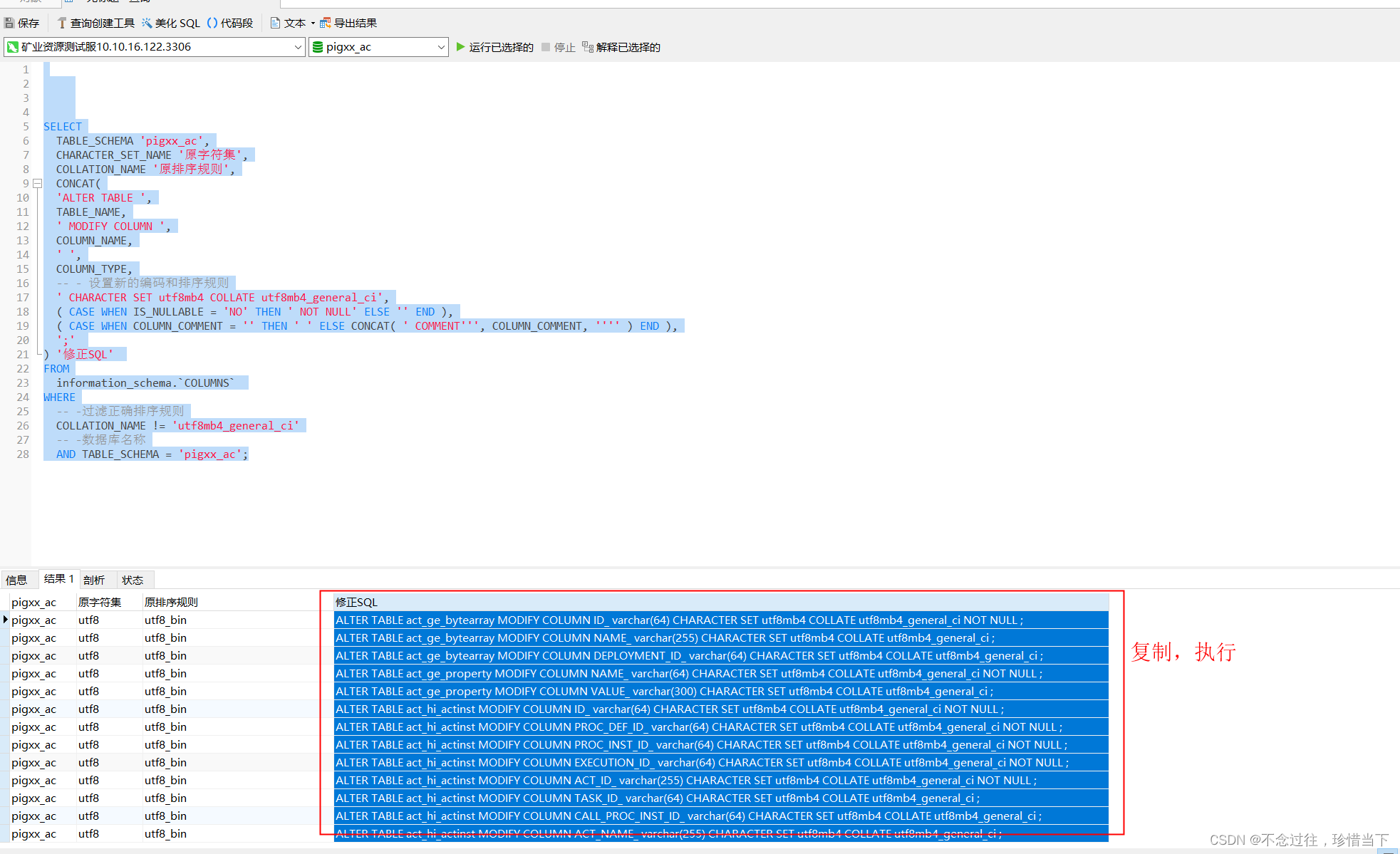Switch to the 信息 tab
The image size is (1400, 854).
16,580
